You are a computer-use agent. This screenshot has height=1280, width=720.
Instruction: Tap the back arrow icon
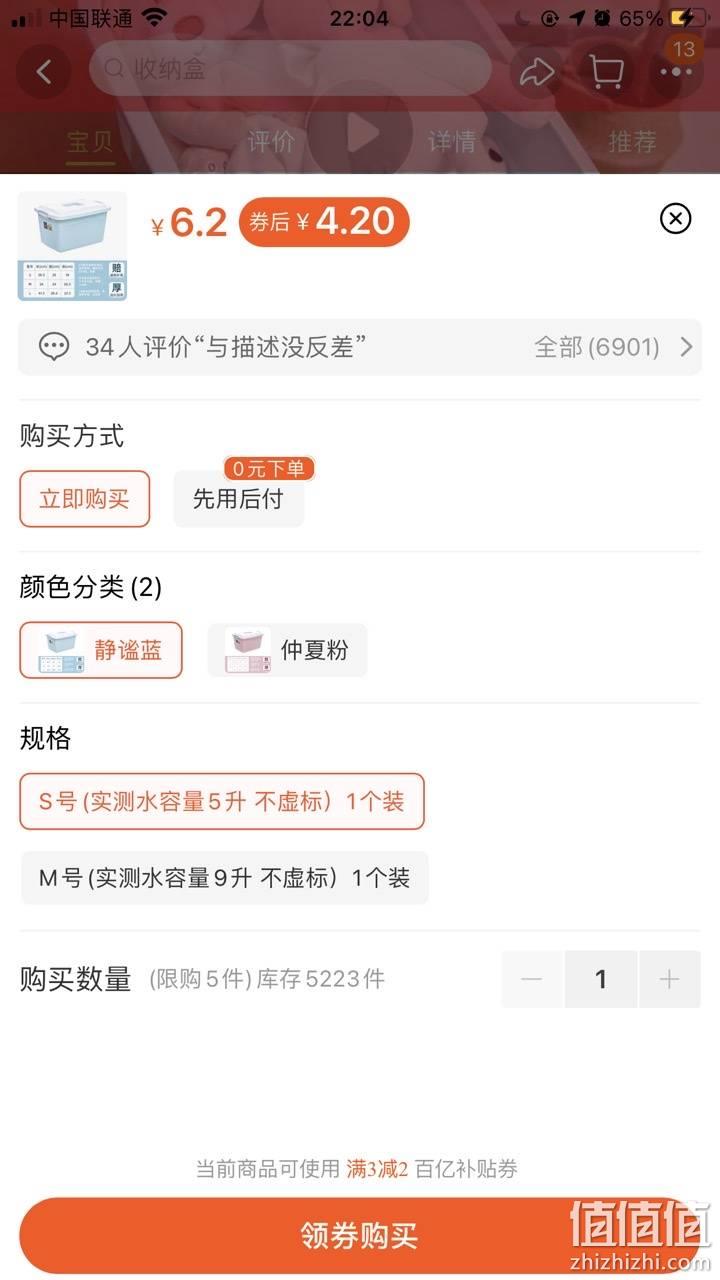(43, 72)
